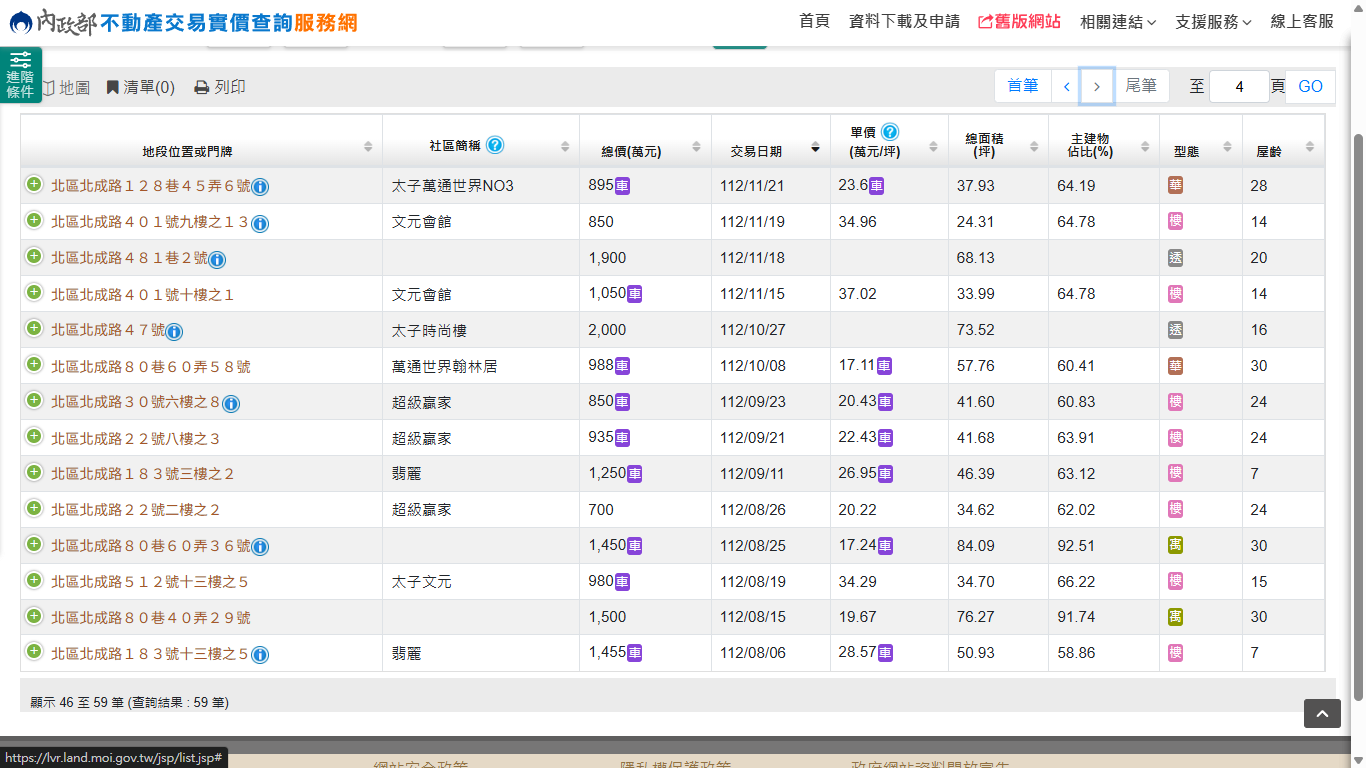Image resolution: width=1366 pixels, height=768 pixels.
Task: Expand row 北區北成路128巷45弄6號 with plus icon
Action: [34, 184]
